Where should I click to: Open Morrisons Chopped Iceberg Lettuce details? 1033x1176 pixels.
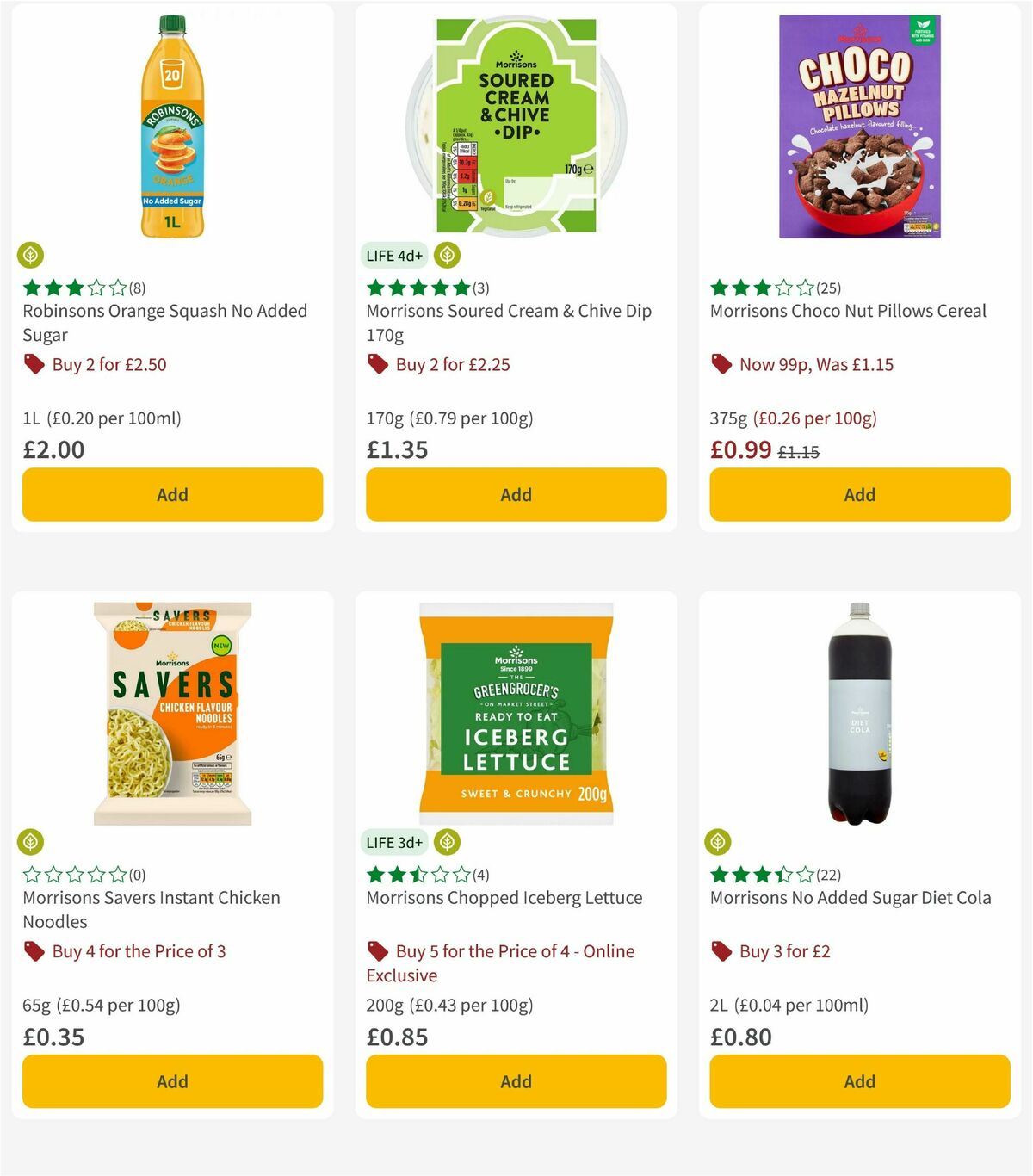click(x=504, y=897)
